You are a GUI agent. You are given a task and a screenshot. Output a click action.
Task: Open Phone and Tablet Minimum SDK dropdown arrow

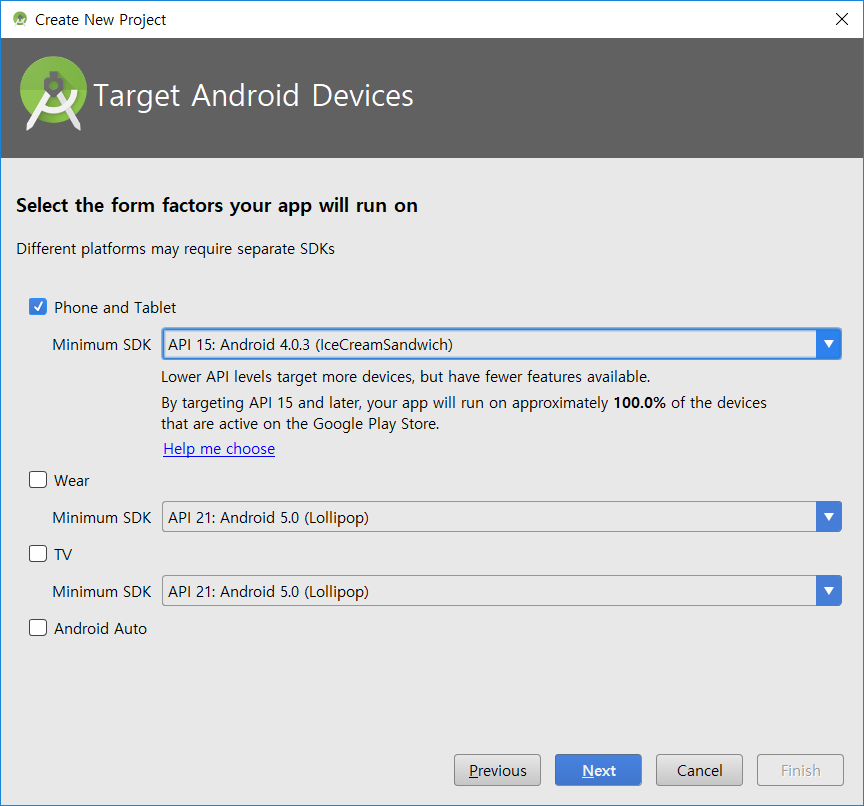[x=828, y=344]
